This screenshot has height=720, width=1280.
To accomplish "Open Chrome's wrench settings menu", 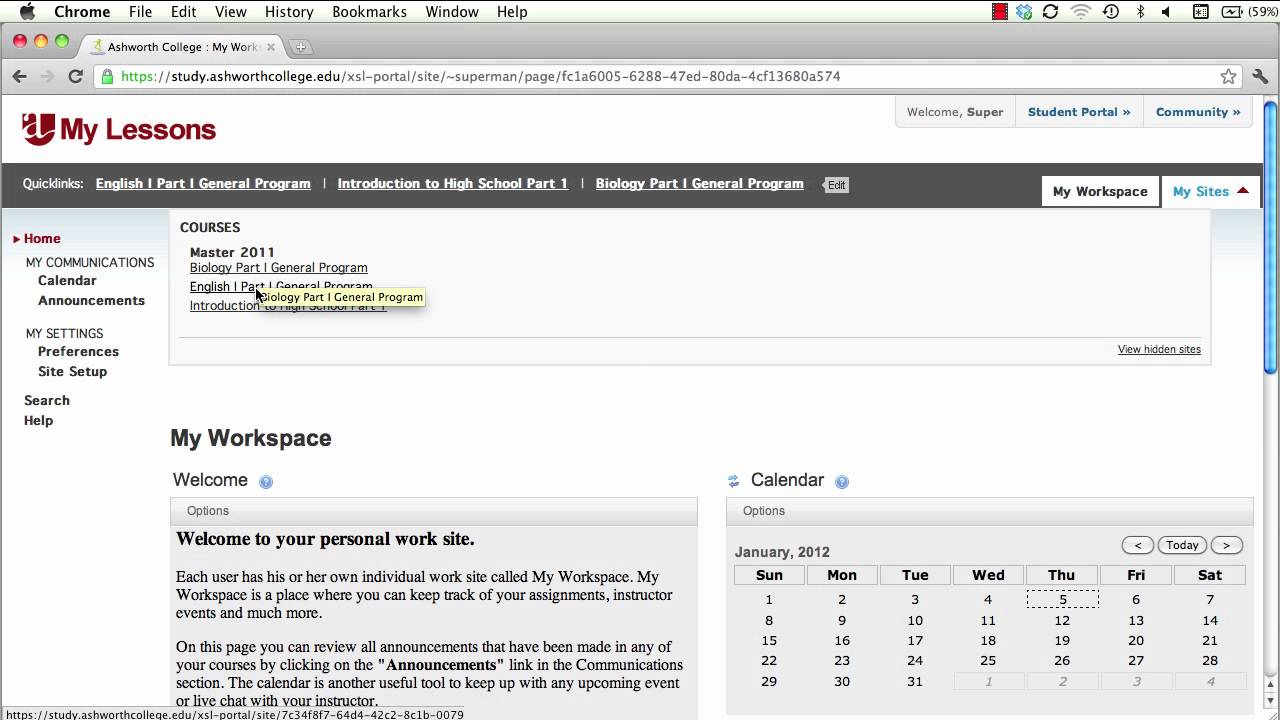I will pos(1260,76).
